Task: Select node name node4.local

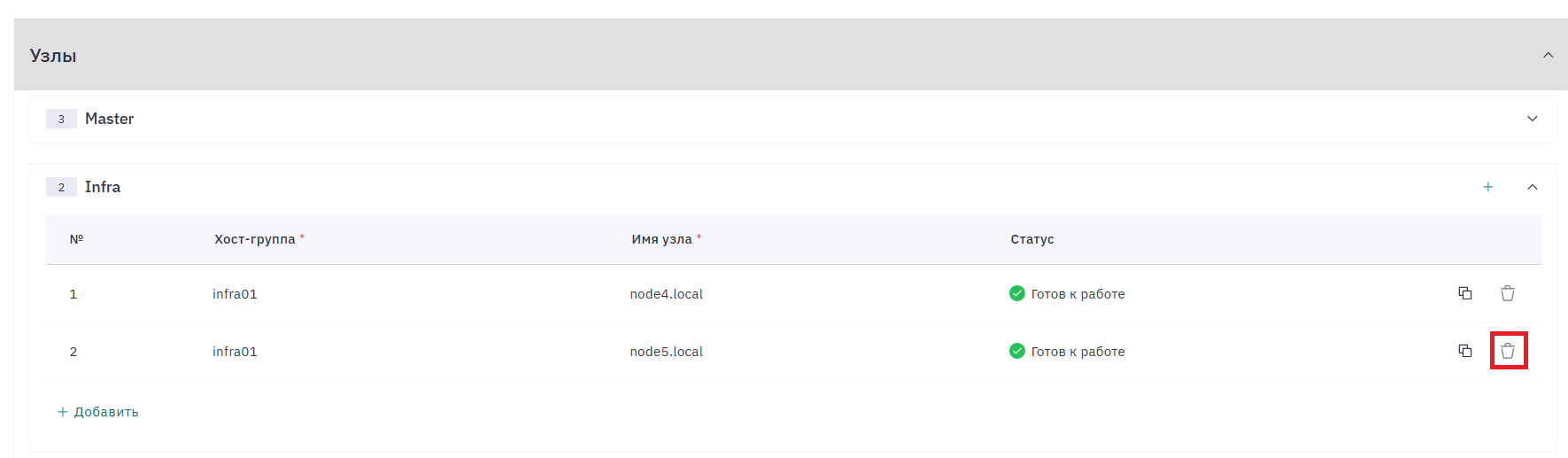Action: [667, 294]
